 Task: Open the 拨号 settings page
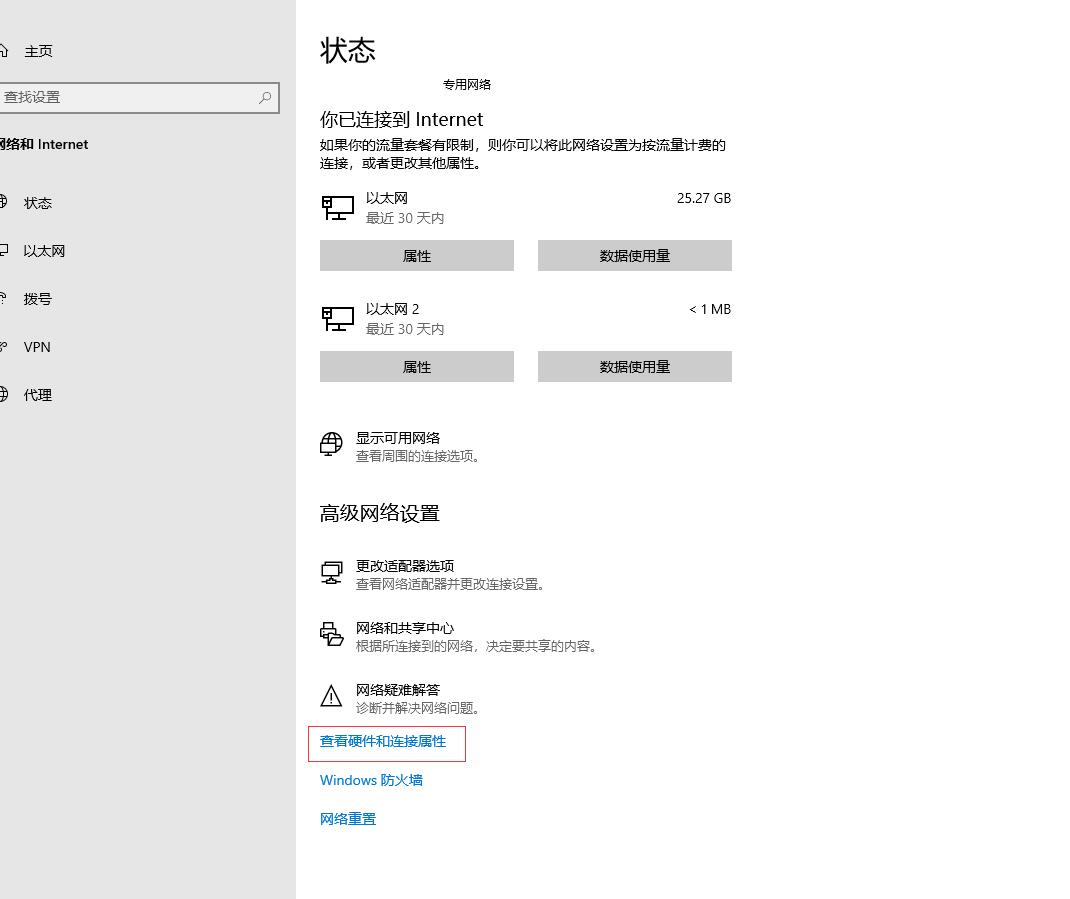pyautogui.click(x=38, y=299)
